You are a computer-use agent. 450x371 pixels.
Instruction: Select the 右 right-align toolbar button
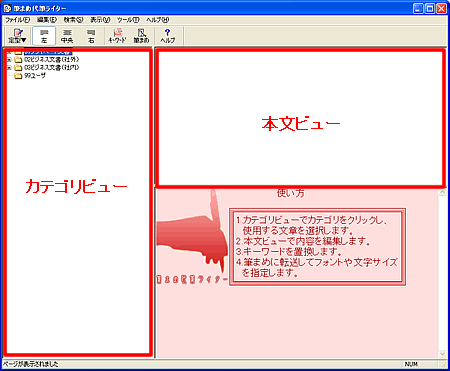pos(91,36)
